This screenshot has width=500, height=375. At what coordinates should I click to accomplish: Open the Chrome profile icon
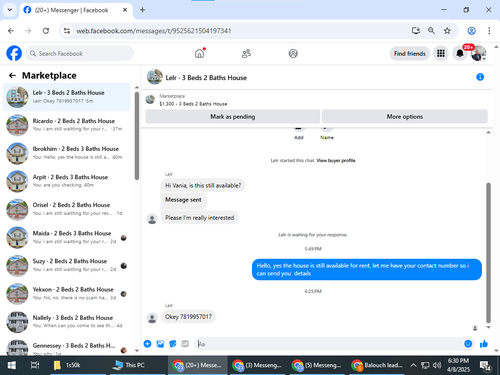tap(471, 31)
